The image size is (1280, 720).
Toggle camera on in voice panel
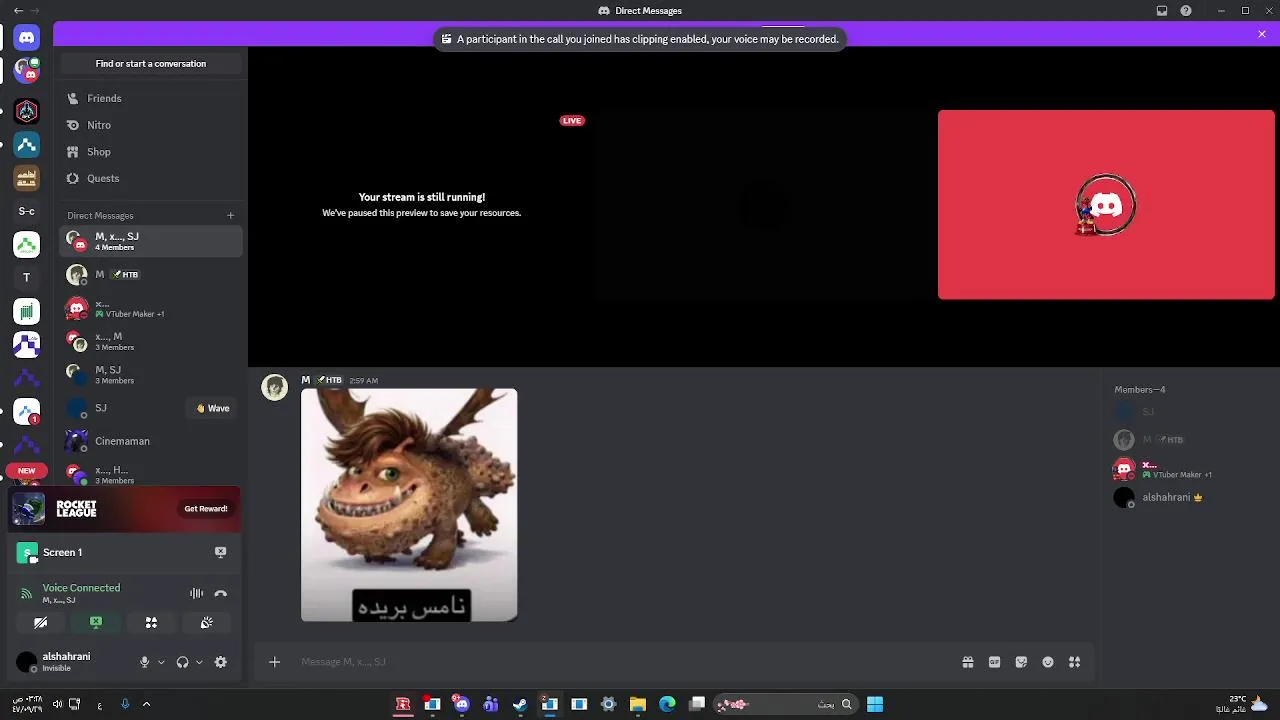coord(41,622)
